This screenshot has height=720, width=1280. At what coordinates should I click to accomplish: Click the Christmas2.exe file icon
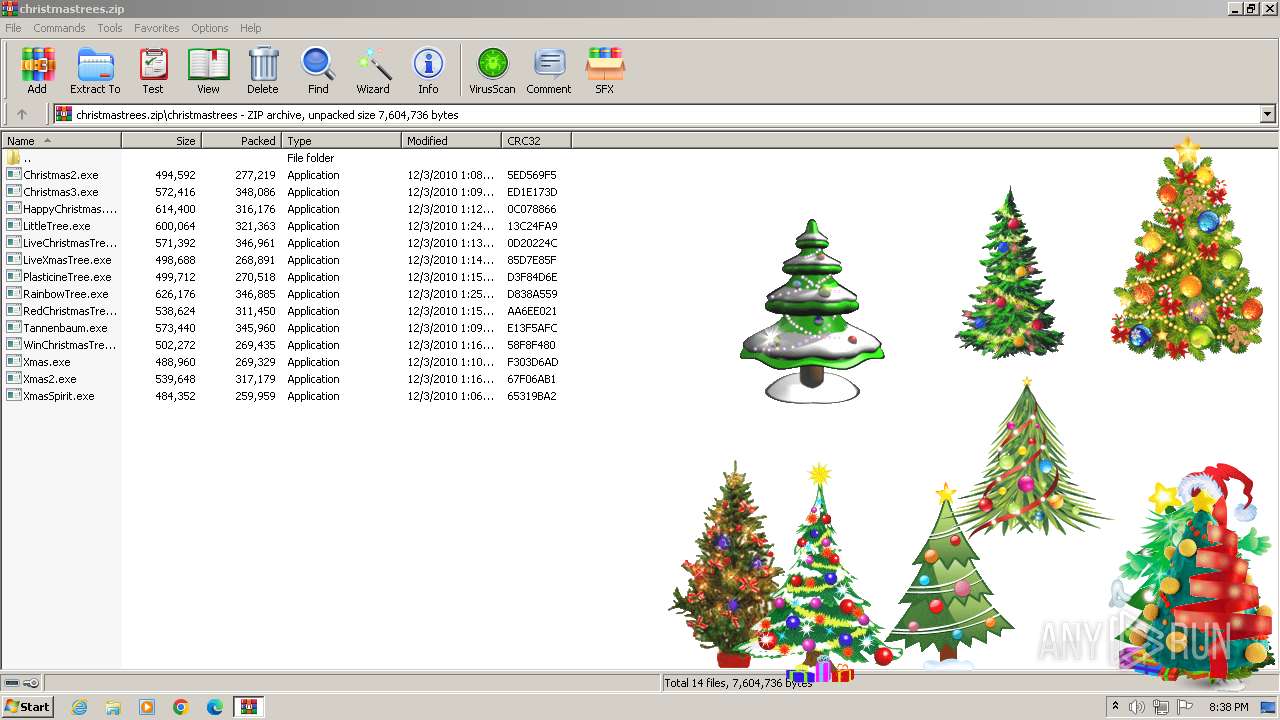click(x=13, y=175)
